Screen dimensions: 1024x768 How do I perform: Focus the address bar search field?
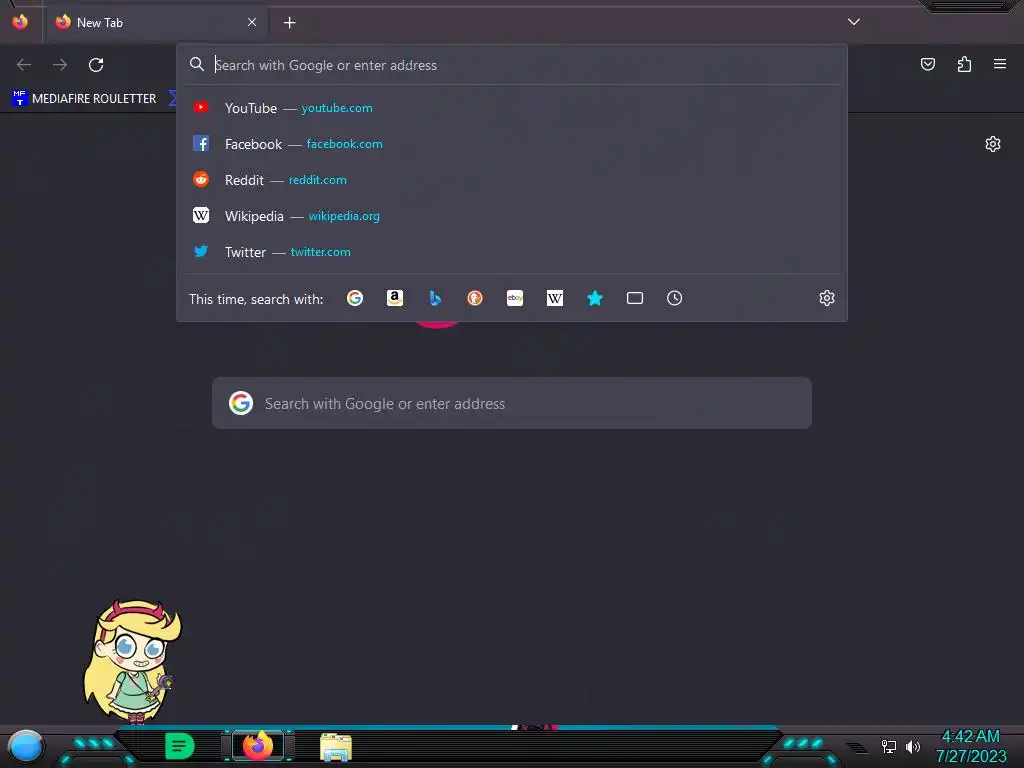click(x=512, y=65)
